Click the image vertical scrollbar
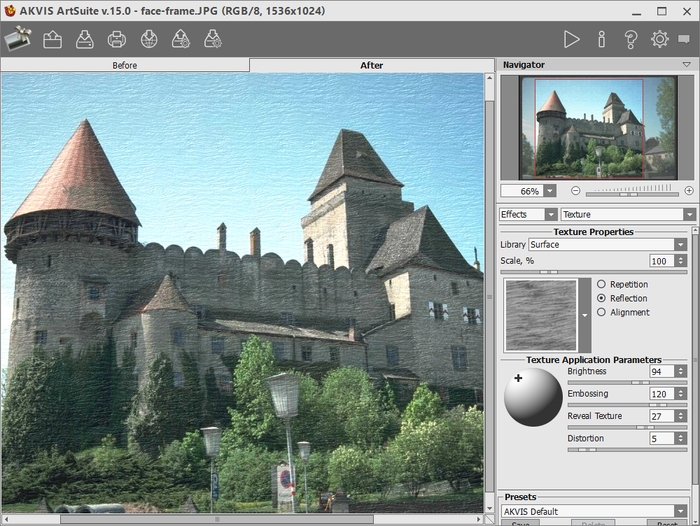This screenshot has width=700, height=526. 489,295
